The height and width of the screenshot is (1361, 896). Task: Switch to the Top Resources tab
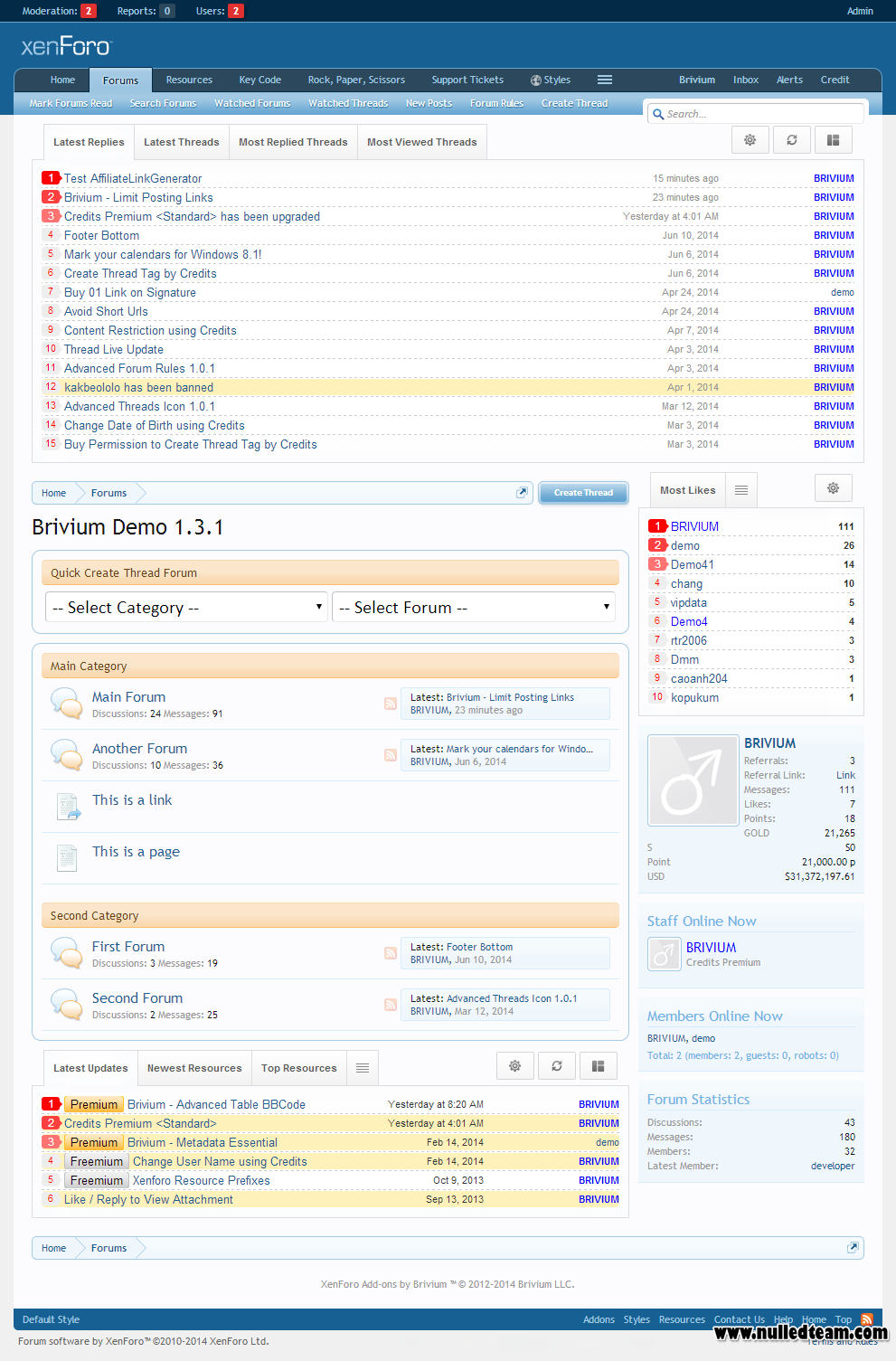(299, 1068)
